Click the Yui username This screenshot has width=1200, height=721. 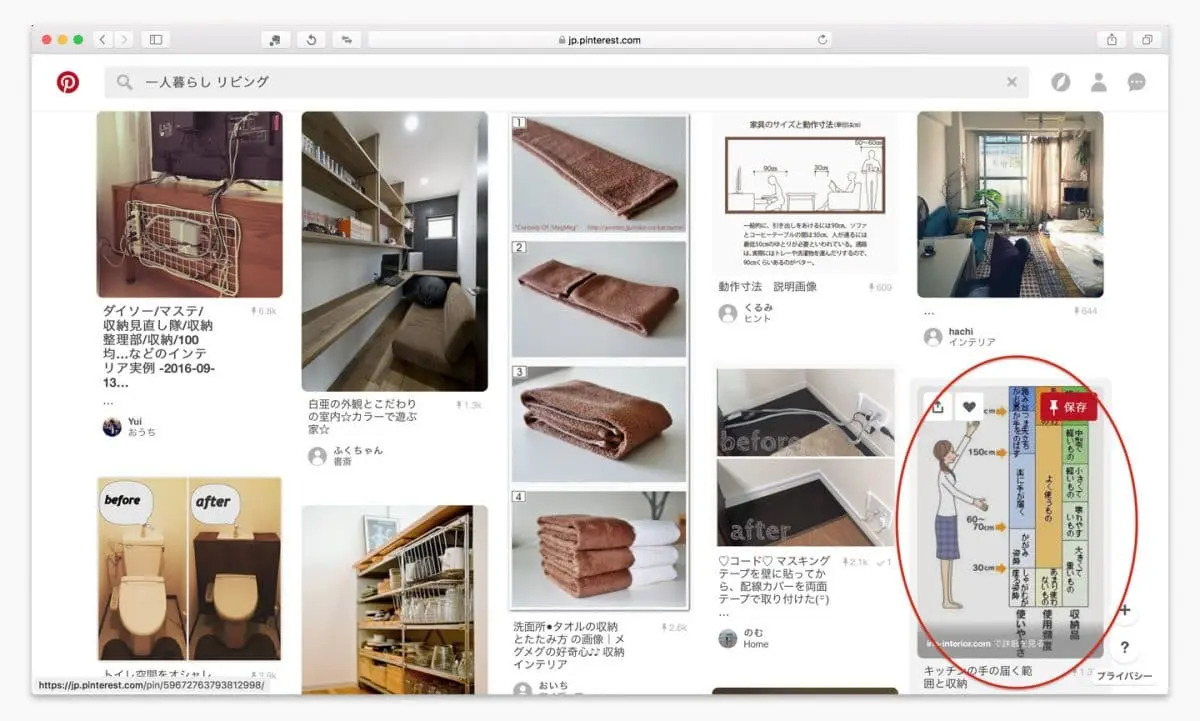(136, 421)
